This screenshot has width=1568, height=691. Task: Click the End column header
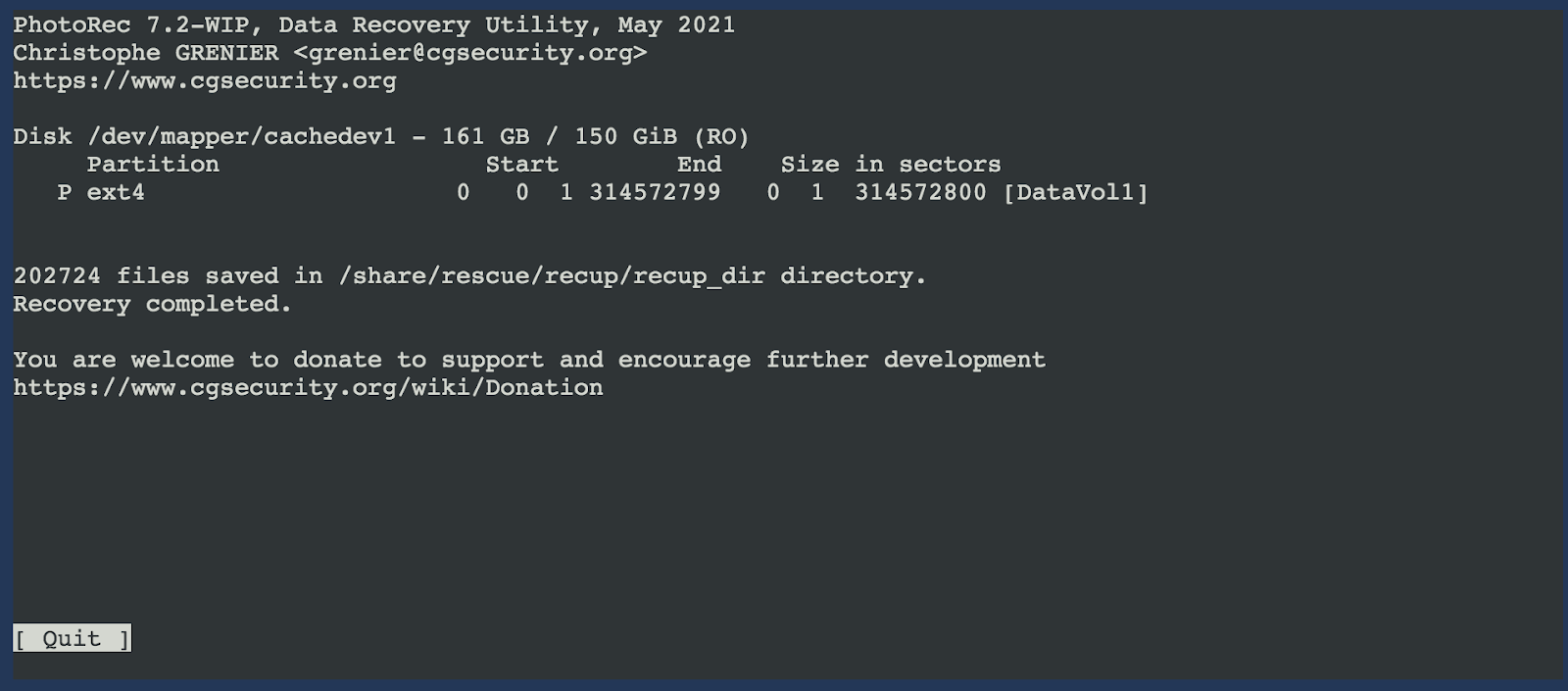(x=699, y=164)
